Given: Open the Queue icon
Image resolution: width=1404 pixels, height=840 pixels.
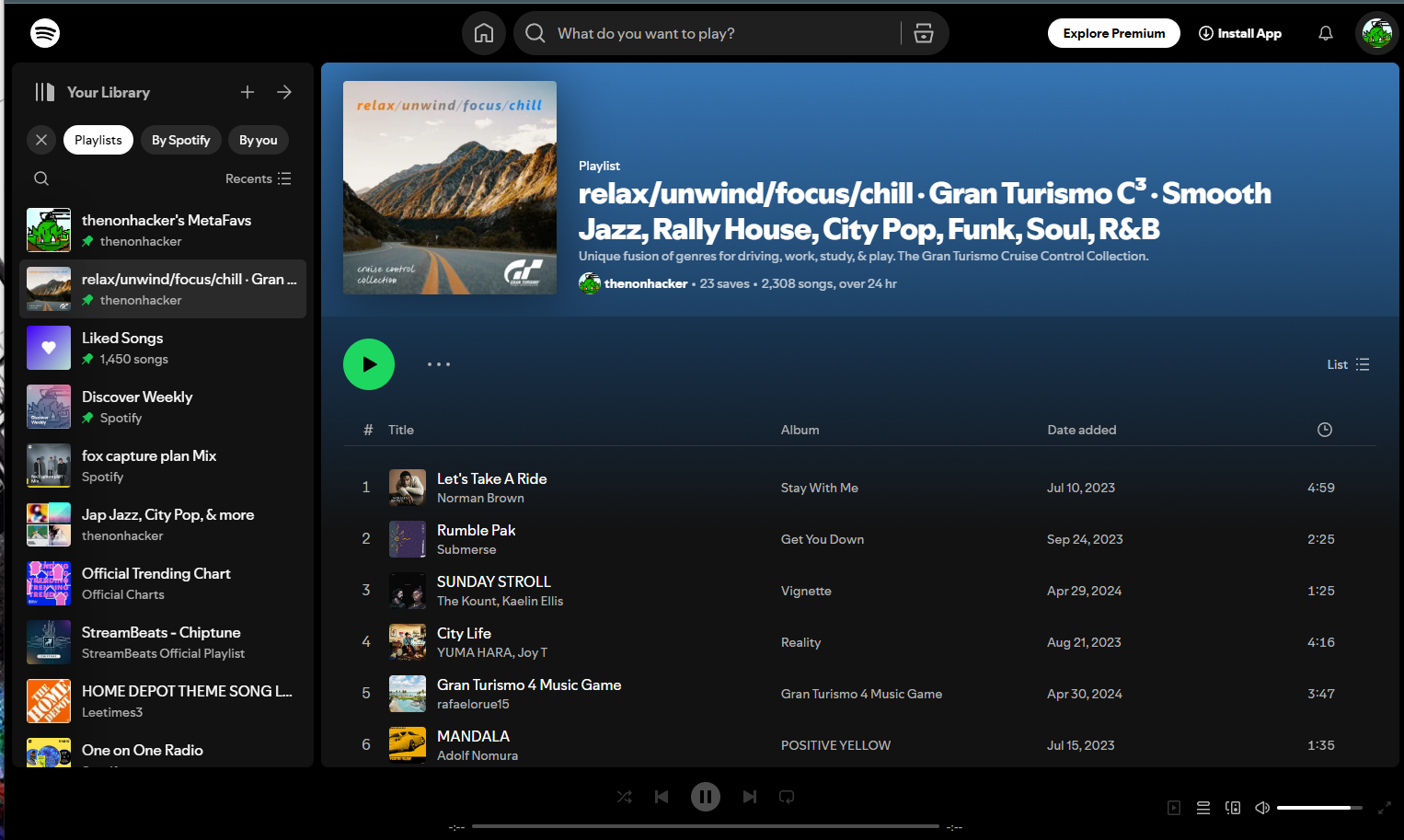Looking at the screenshot, I should point(1203,808).
